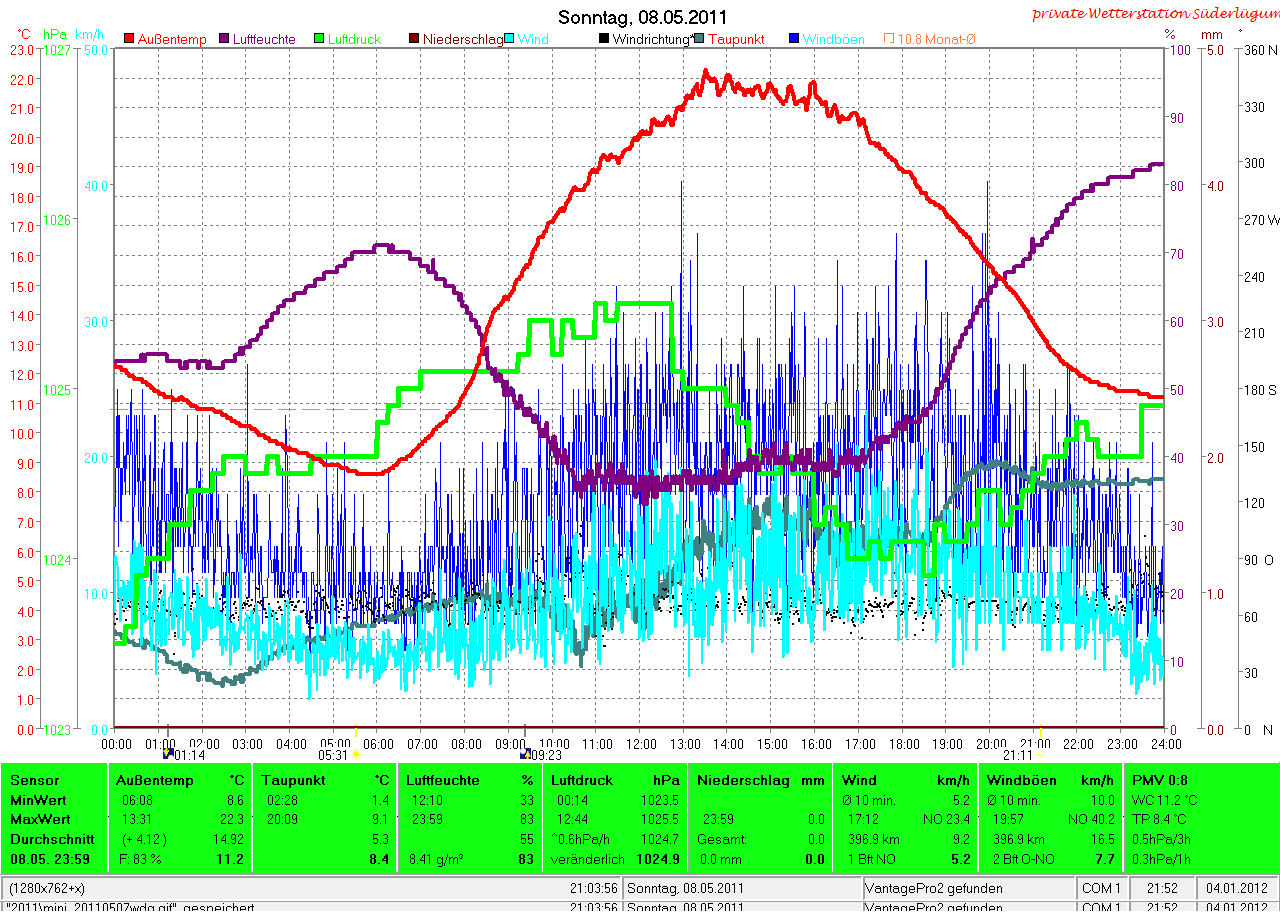The image size is (1280, 912).
Task: Click the black Windrichtung legend square
Action: point(603,39)
